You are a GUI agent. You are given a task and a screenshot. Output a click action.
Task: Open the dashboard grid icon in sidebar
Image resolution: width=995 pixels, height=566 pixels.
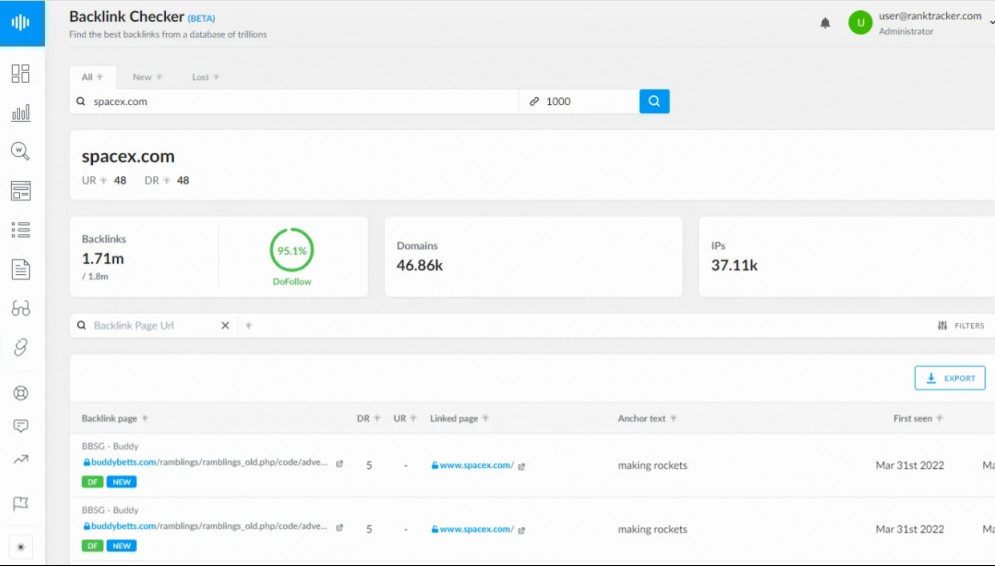20,74
